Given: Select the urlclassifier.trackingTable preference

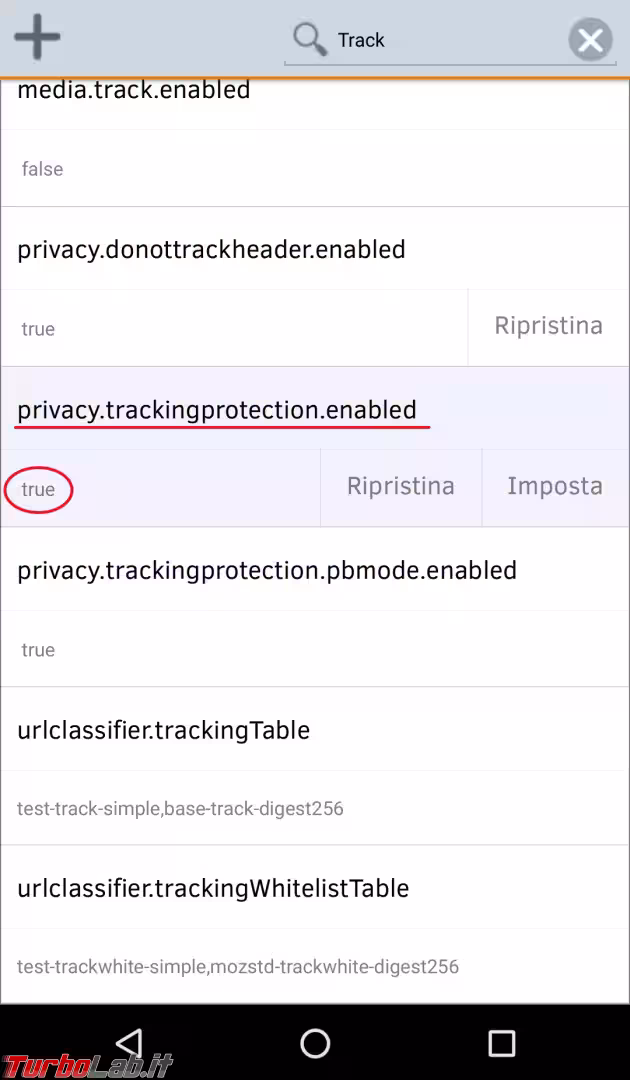Looking at the screenshot, I should (x=163, y=730).
